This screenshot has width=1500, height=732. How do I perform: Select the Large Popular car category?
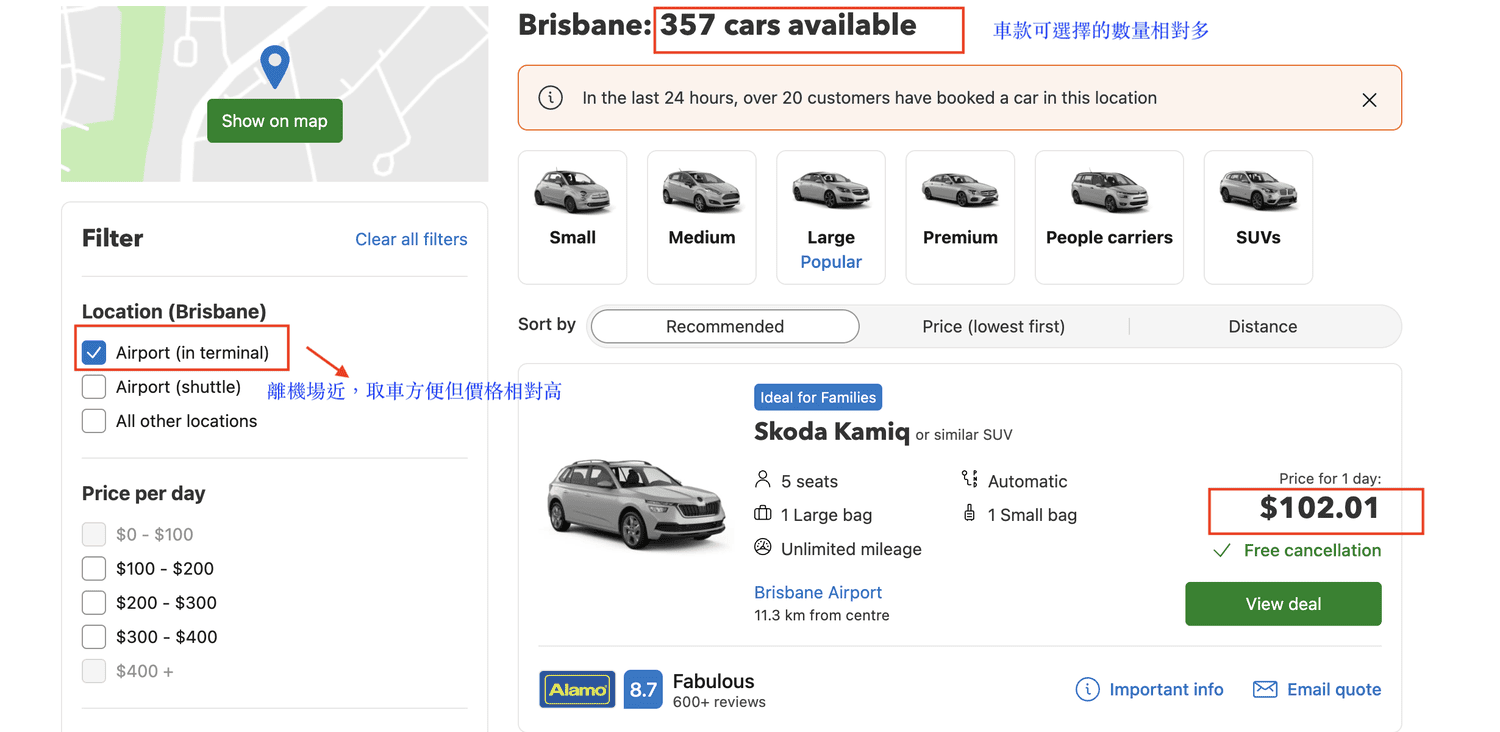[x=831, y=217]
